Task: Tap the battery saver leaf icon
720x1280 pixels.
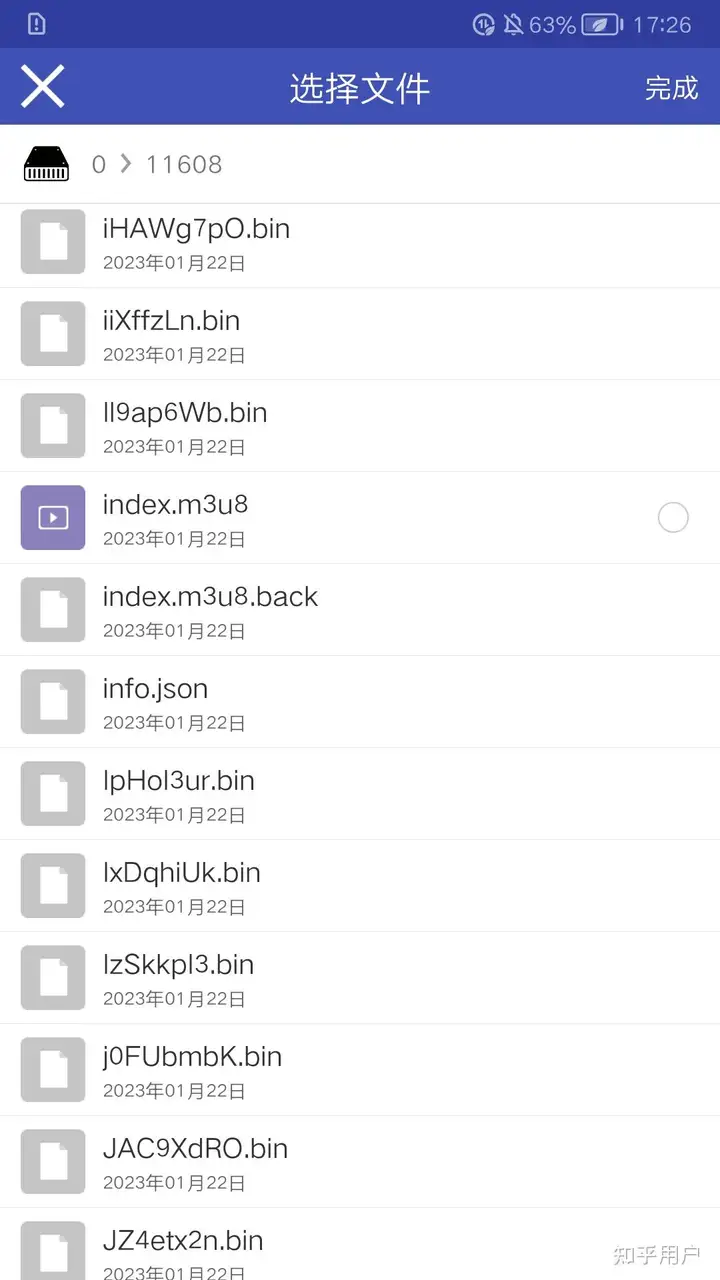Action: click(603, 24)
